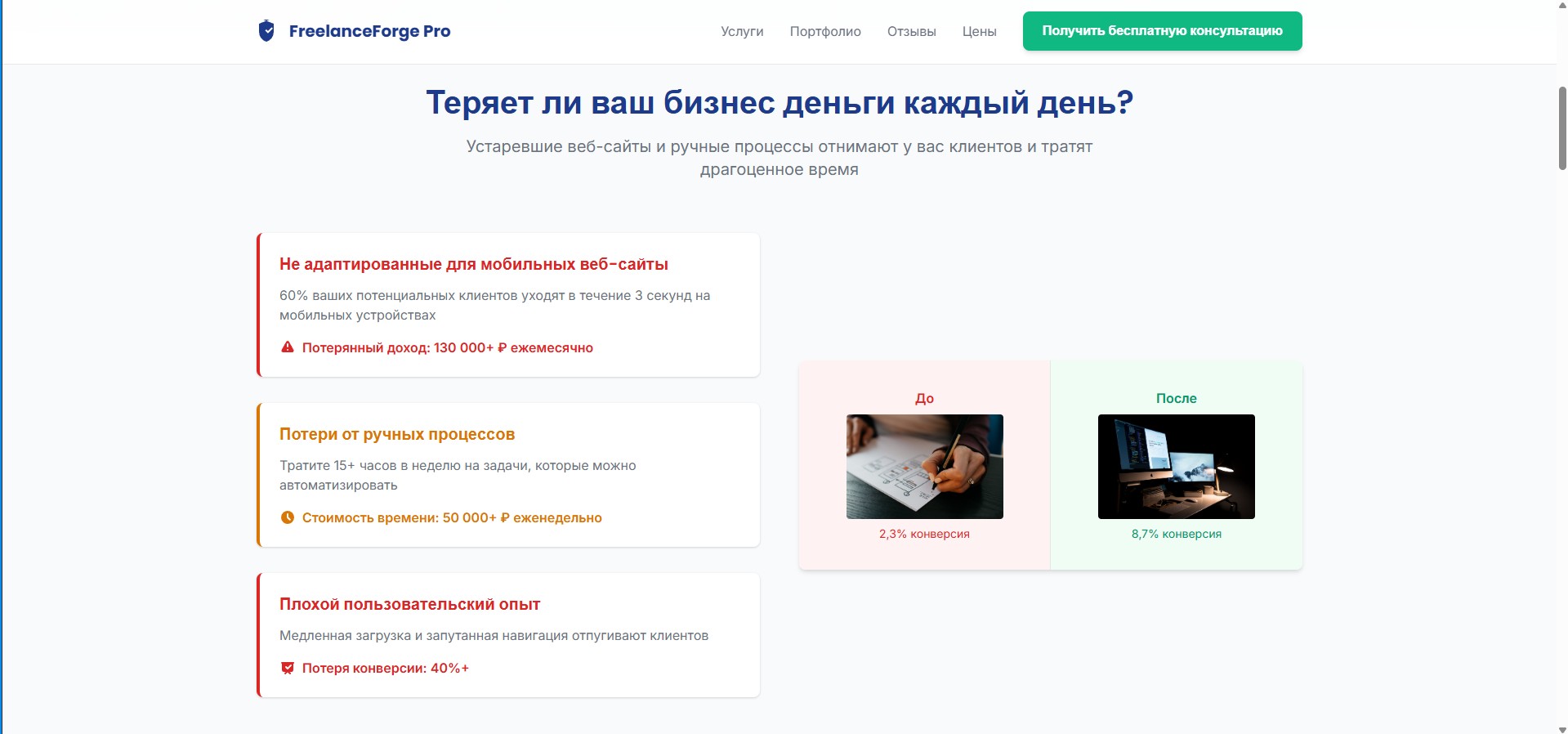1568x734 pixels.
Task: Click the FreelanceForge Pro brand name
Action: click(x=369, y=31)
